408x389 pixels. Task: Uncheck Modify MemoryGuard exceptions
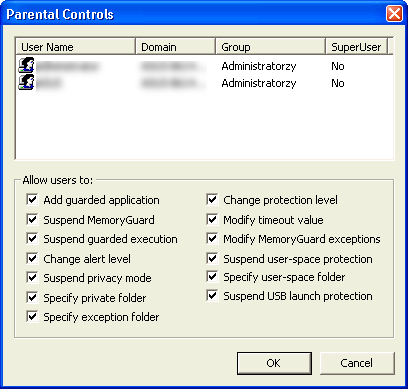212,239
